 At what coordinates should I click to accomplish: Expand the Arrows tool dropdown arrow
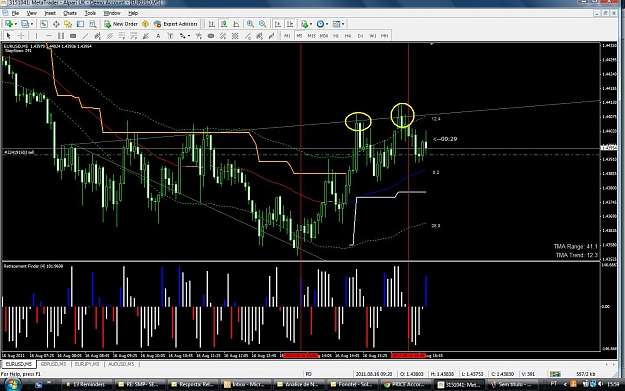tap(189, 36)
